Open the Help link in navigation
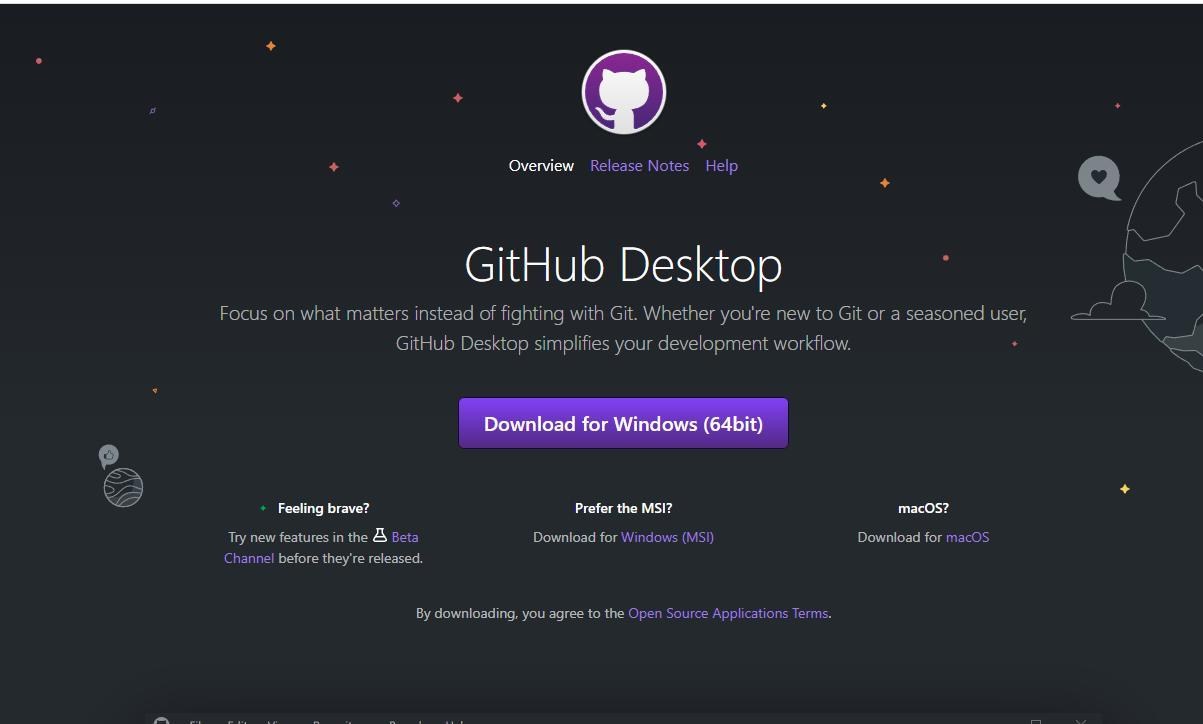1203x724 pixels. coord(721,166)
